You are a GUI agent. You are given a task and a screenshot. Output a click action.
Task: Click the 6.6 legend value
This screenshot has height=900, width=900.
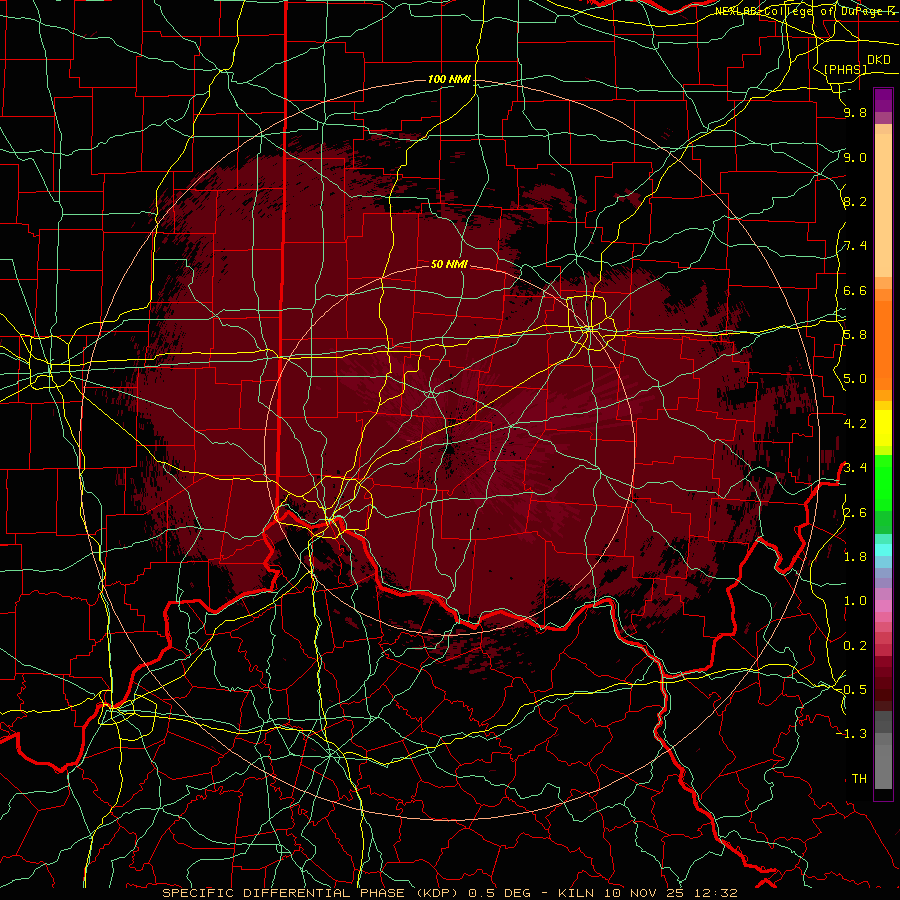point(855,290)
